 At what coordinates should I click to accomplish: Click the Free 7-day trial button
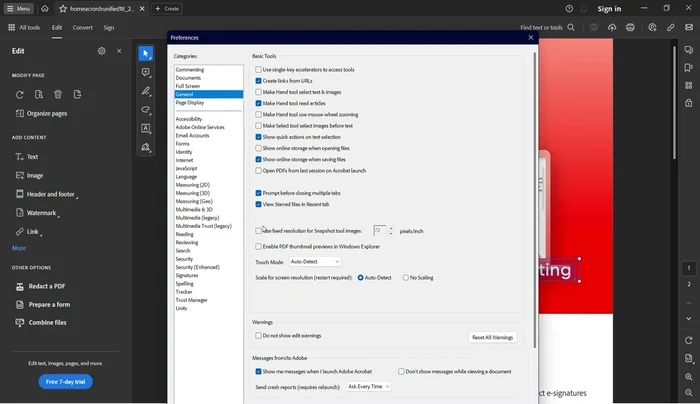66,382
